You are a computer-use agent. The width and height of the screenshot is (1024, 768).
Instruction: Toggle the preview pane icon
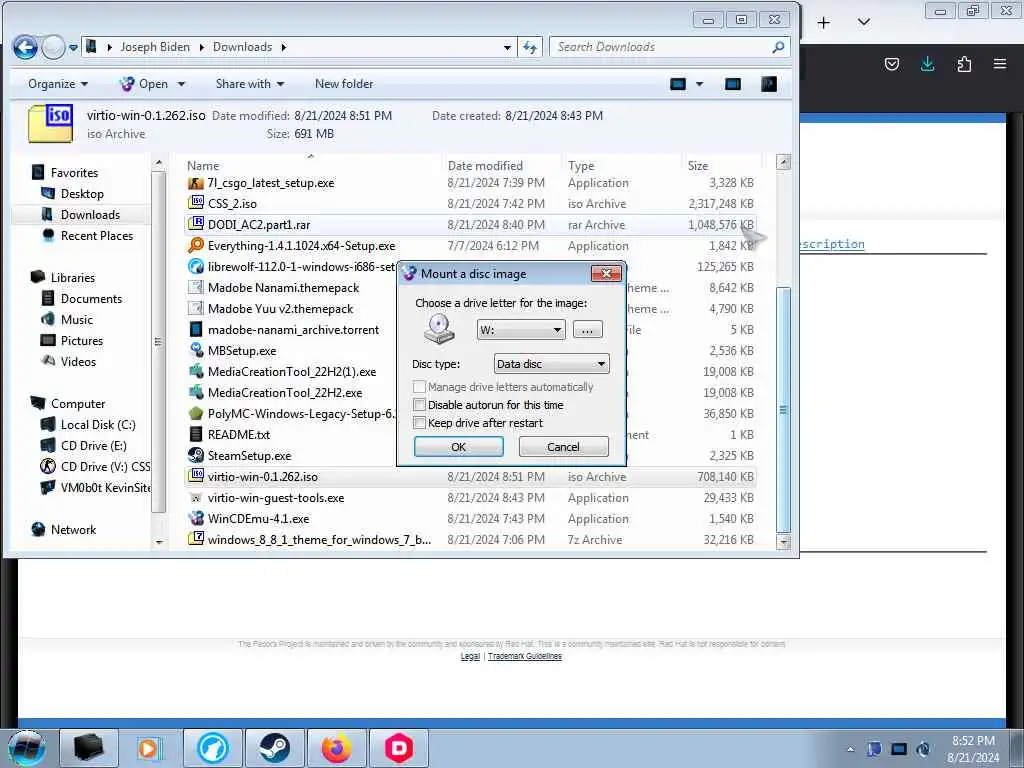[x=733, y=84]
